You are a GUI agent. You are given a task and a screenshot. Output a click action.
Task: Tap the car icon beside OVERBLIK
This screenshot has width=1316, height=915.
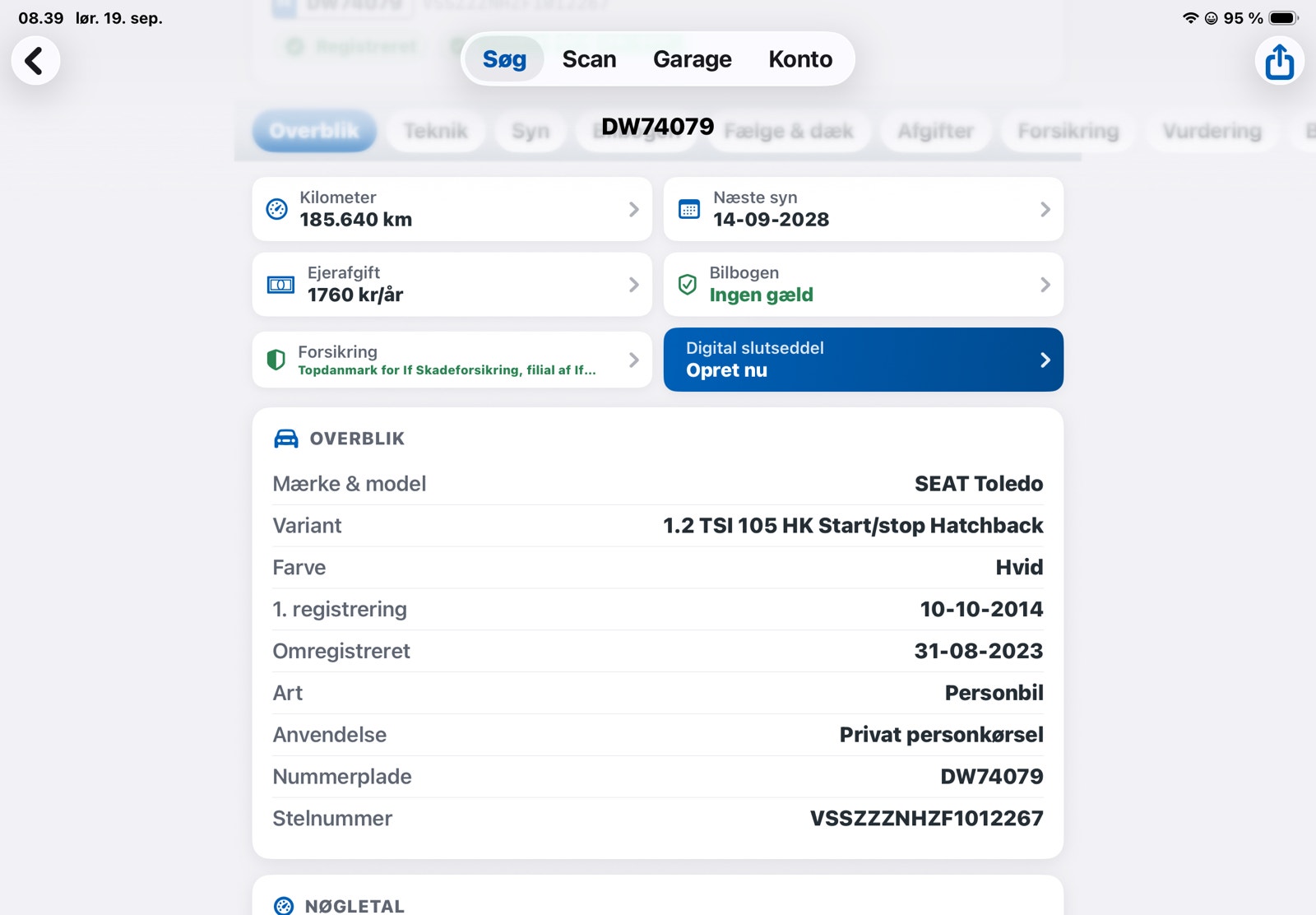tap(286, 439)
